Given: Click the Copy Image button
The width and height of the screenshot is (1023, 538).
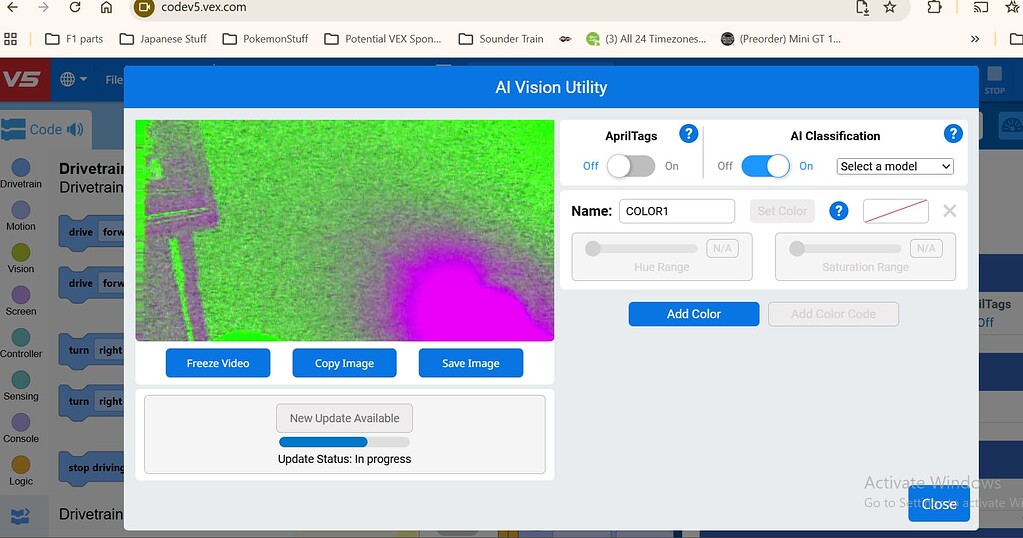Looking at the screenshot, I should click(344, 363).
